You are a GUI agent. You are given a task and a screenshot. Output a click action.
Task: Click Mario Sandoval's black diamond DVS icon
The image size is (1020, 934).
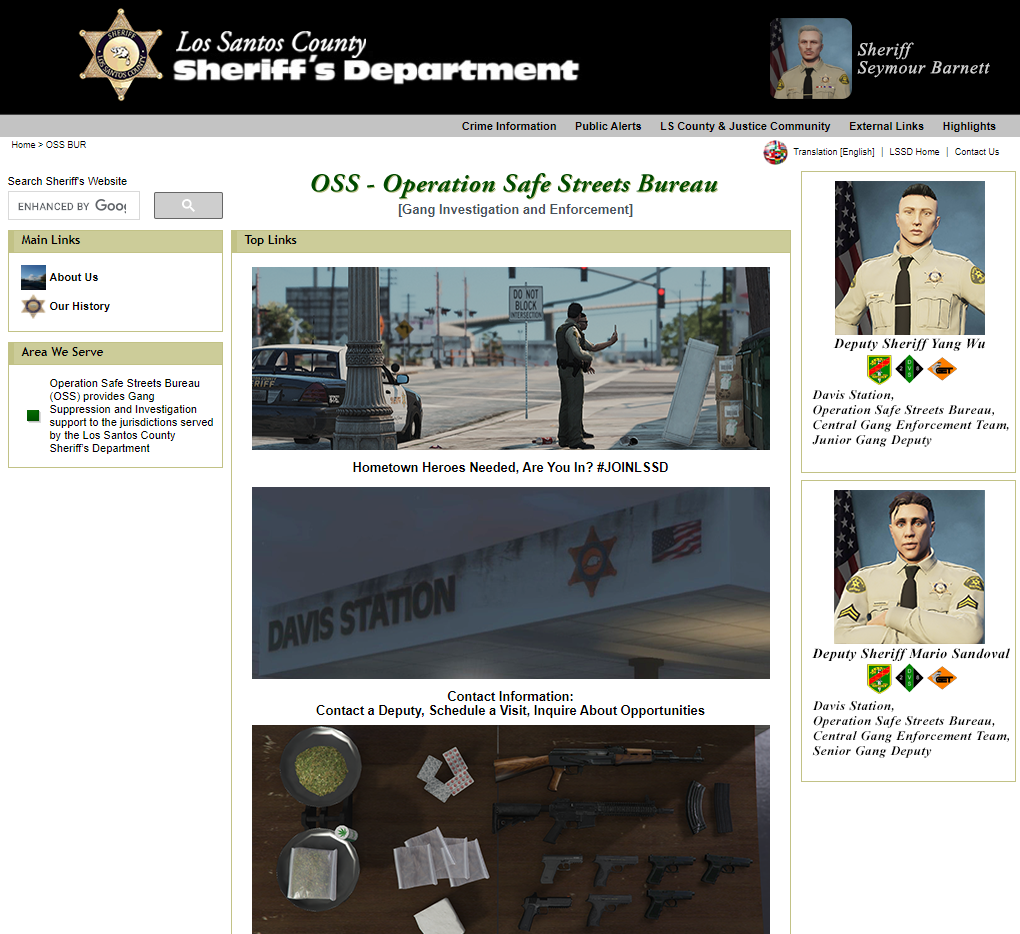pos(910,679)
